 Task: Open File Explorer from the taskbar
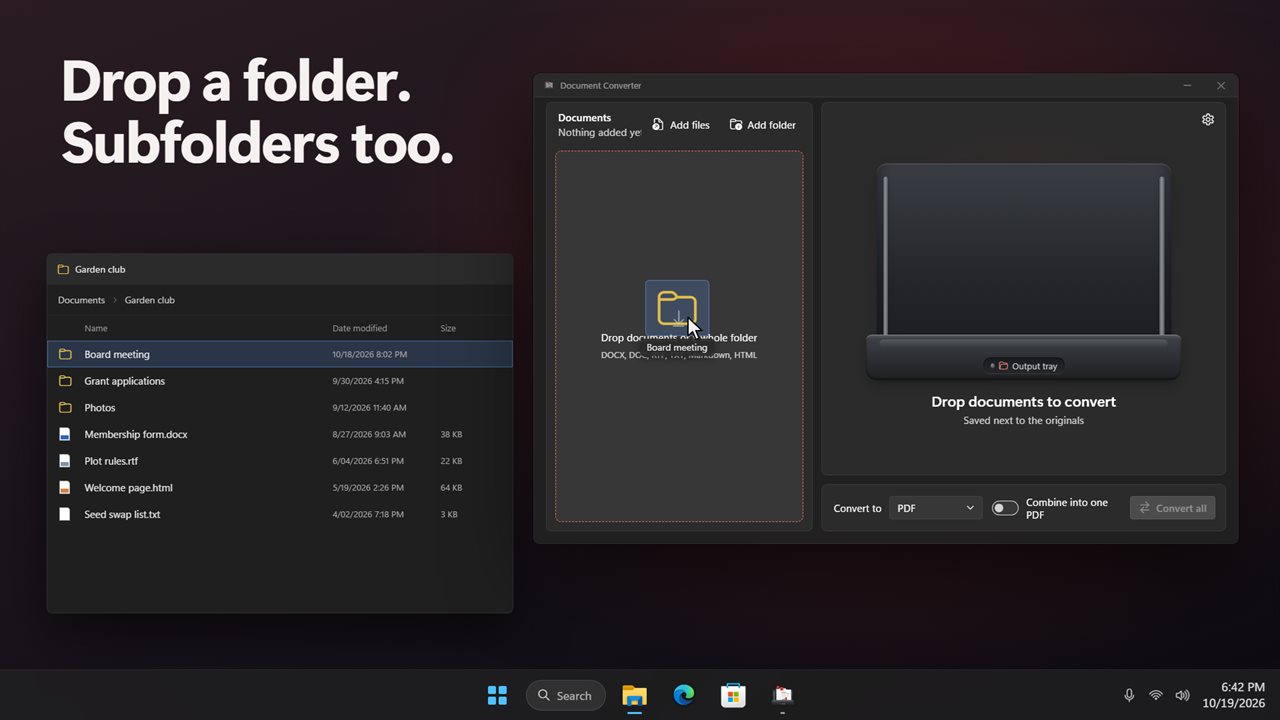634,695
